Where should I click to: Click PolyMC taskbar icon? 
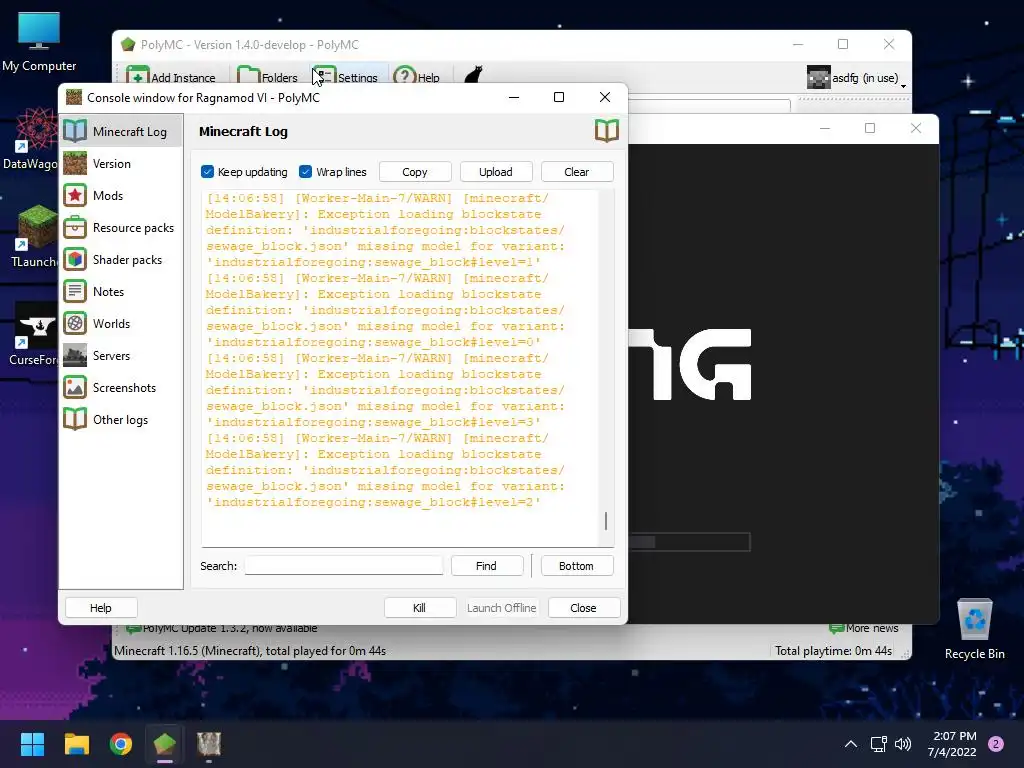pos(165,744)
